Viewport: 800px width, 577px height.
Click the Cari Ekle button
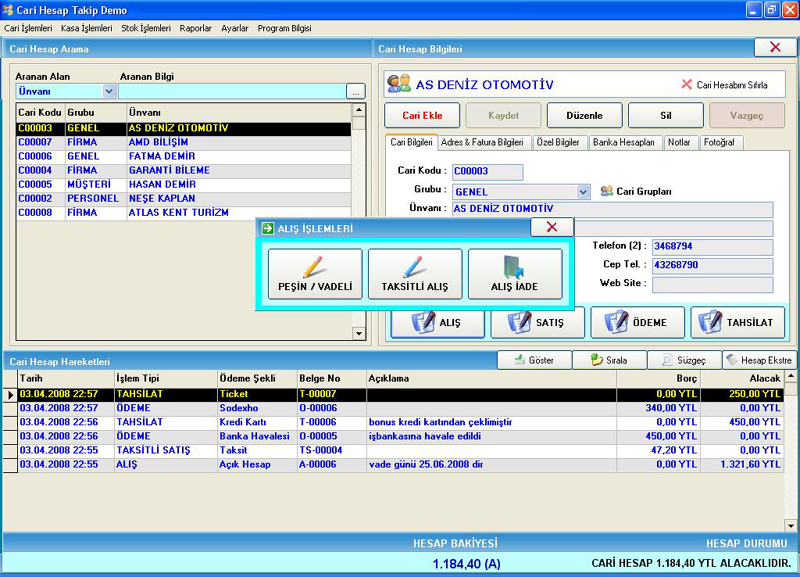pyautogui.click(x=422, y=115)
